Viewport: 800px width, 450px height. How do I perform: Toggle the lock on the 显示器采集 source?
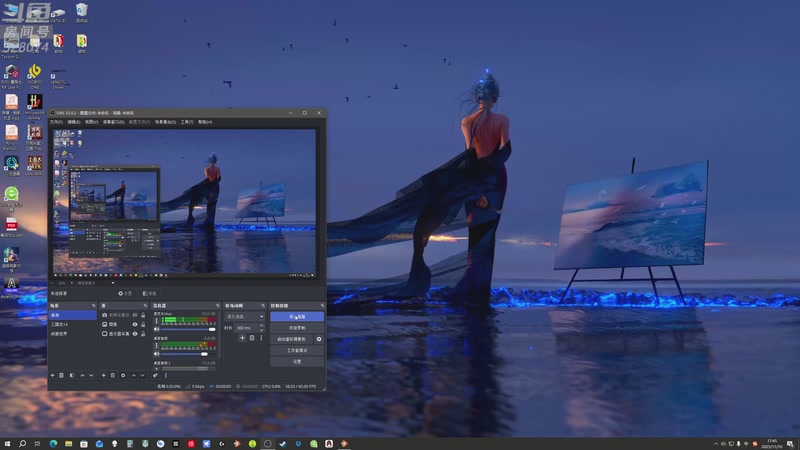click(x=143, y=334)
